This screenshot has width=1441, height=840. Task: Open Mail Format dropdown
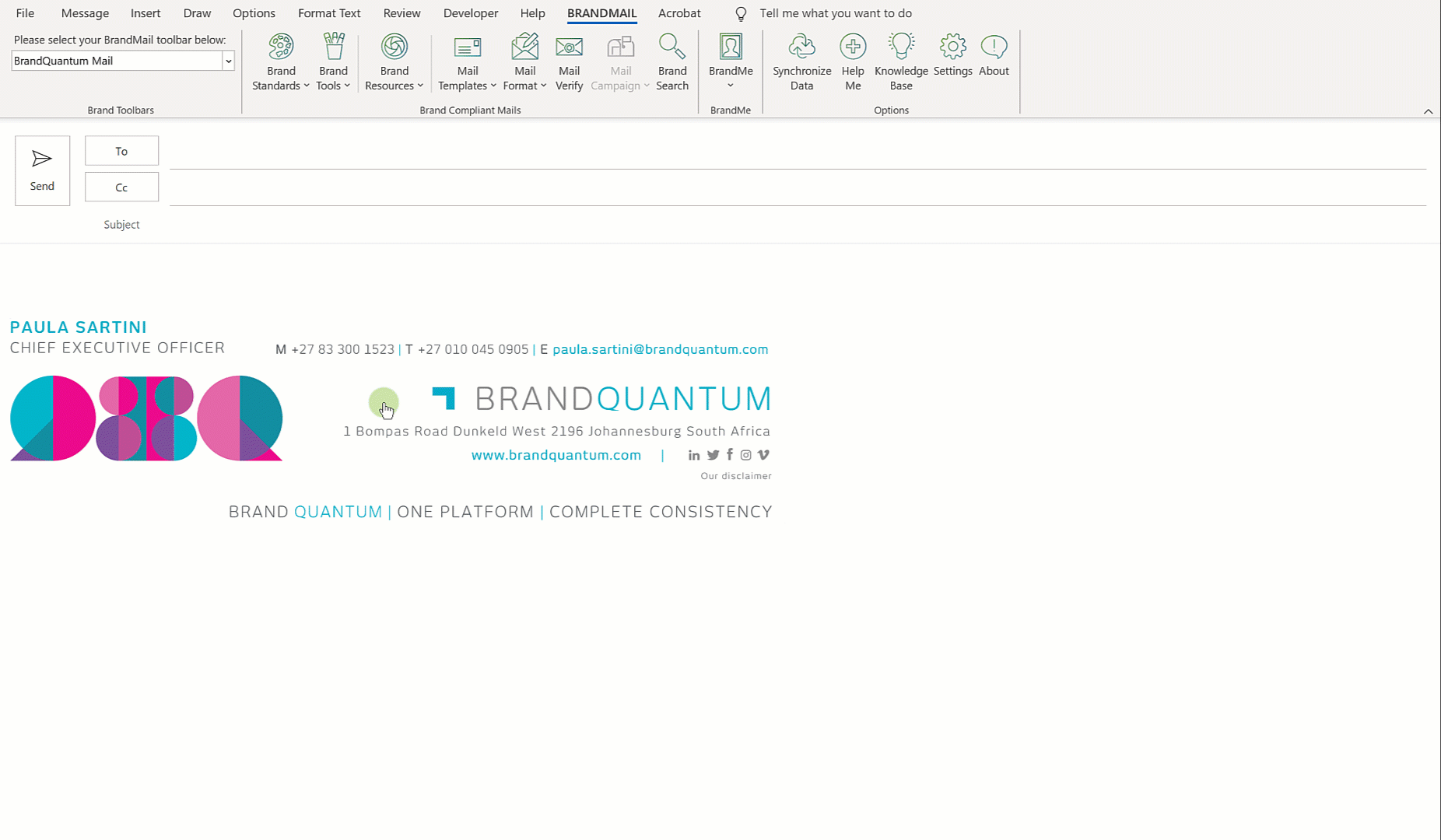(524, 62)
